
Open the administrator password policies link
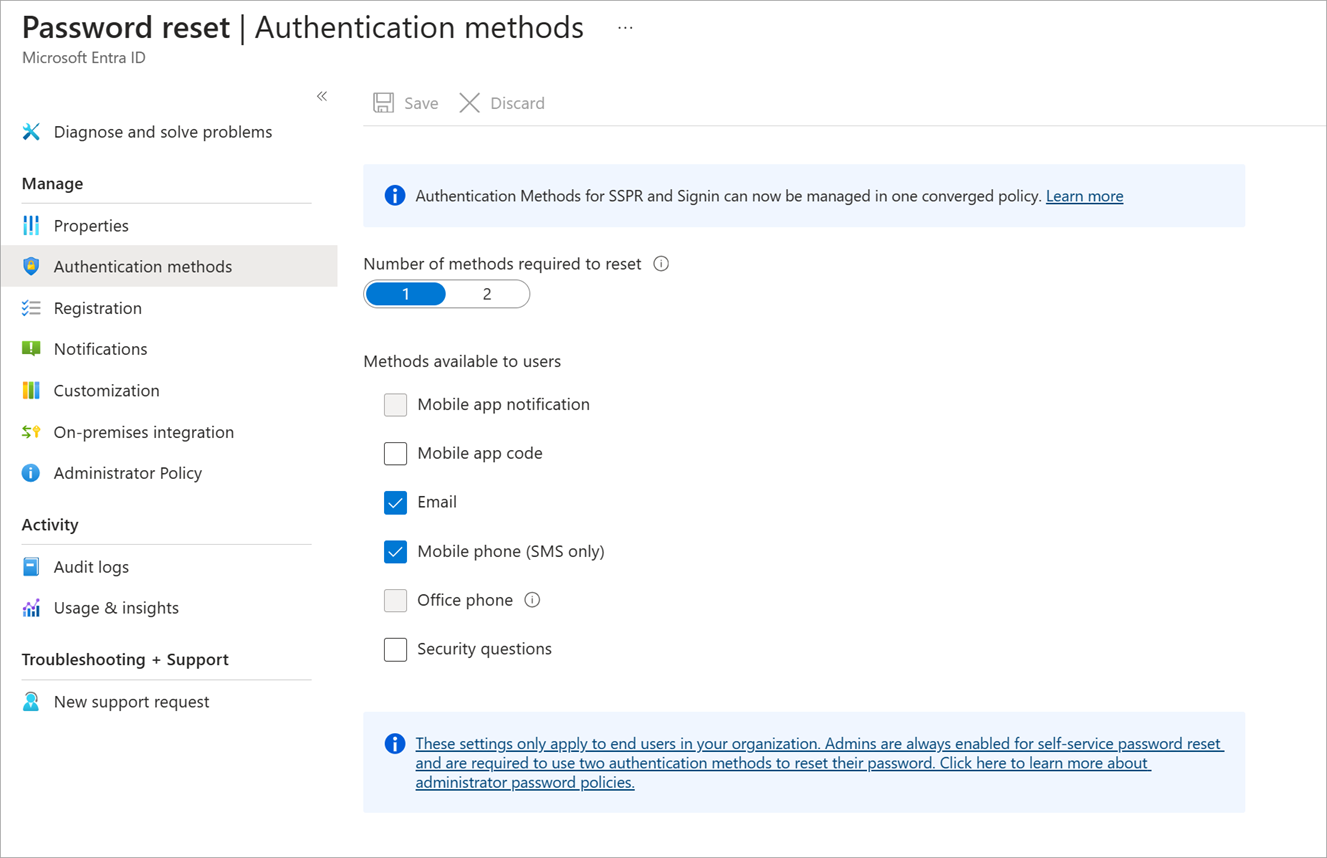coord(820,763)
